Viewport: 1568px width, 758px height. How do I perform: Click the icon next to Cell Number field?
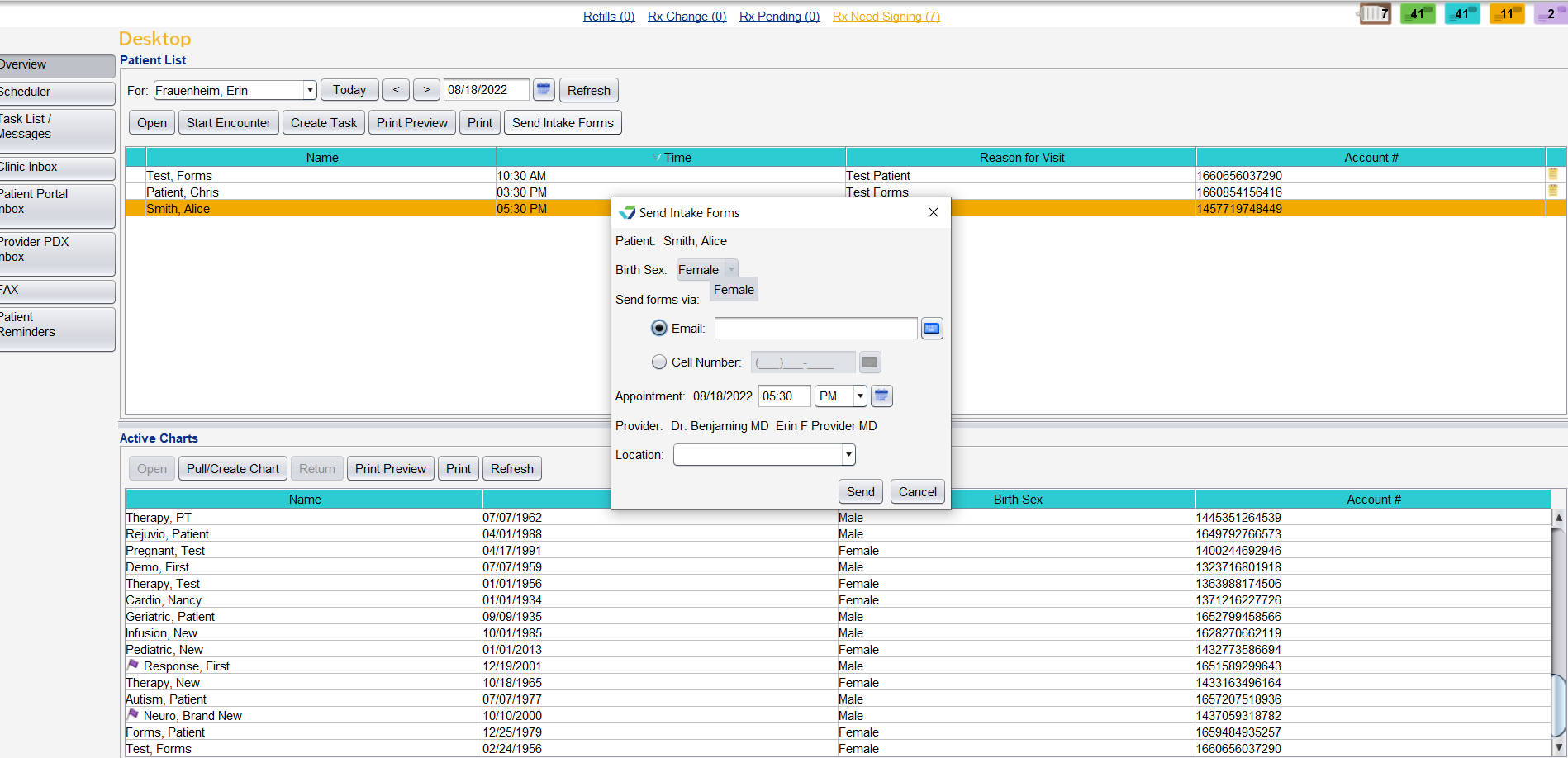(870, 362)
